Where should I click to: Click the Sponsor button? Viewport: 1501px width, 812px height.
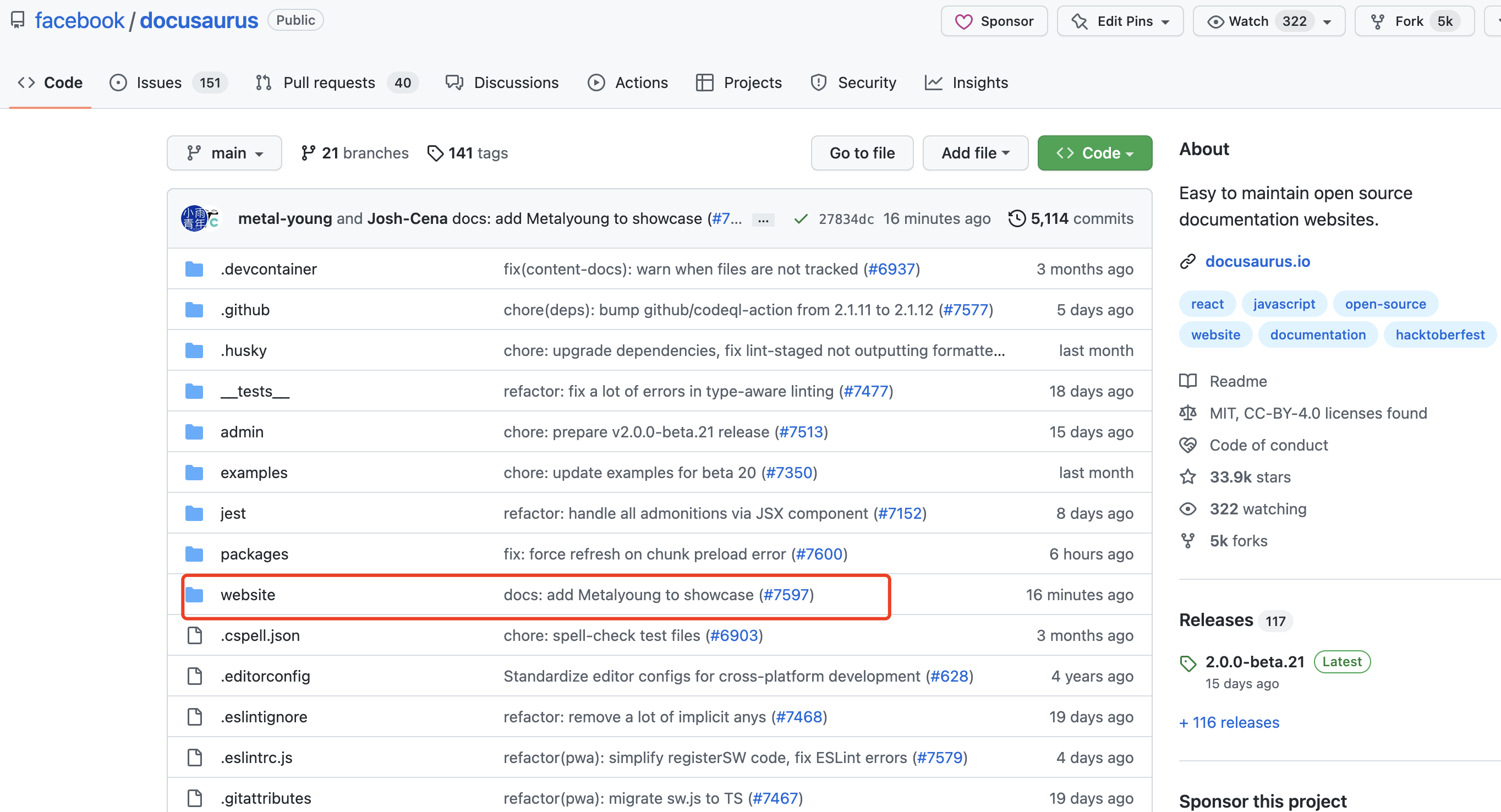point(994,21)
